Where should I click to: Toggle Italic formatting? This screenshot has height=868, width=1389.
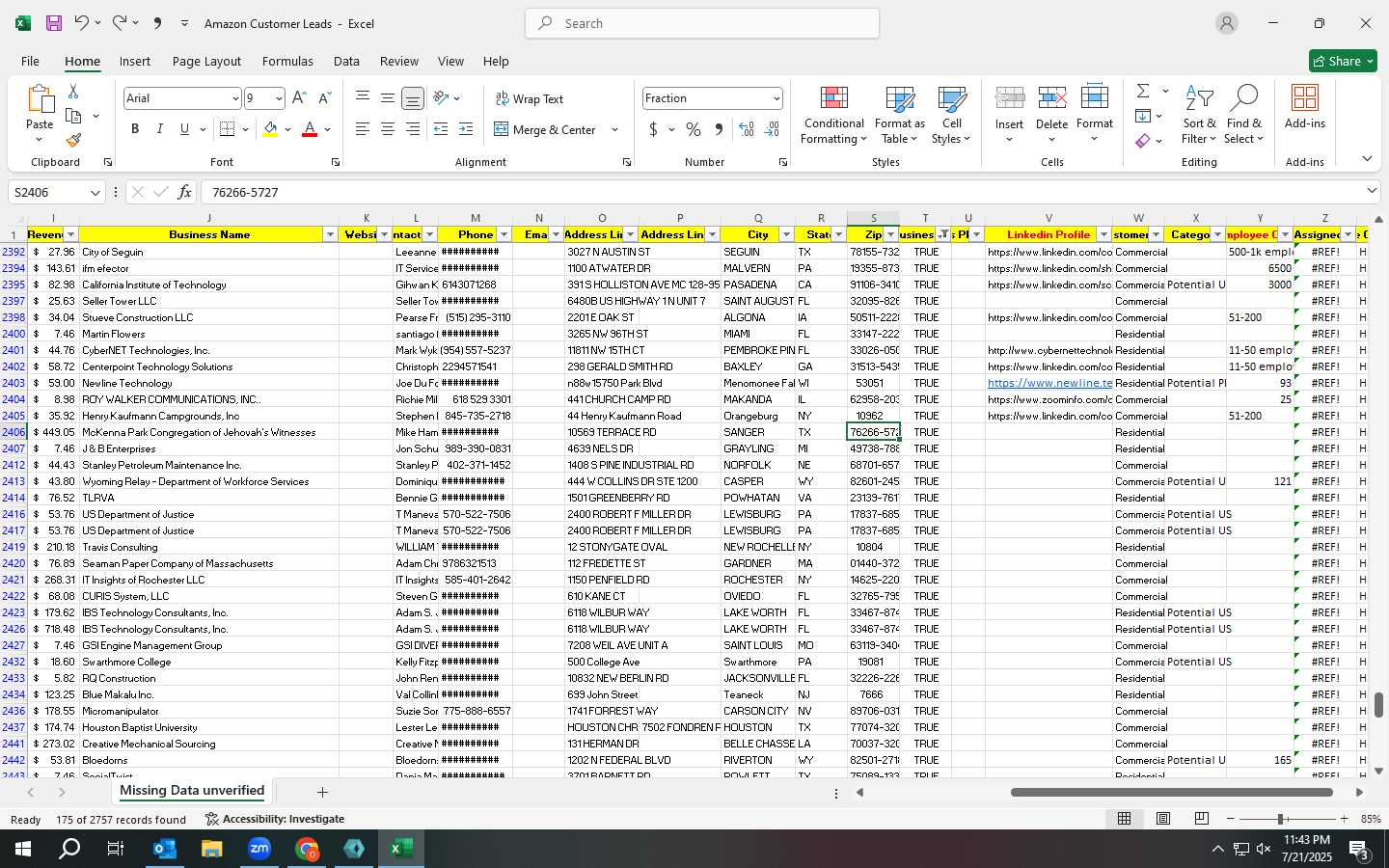pyautogui.click(x=160, y=129)
